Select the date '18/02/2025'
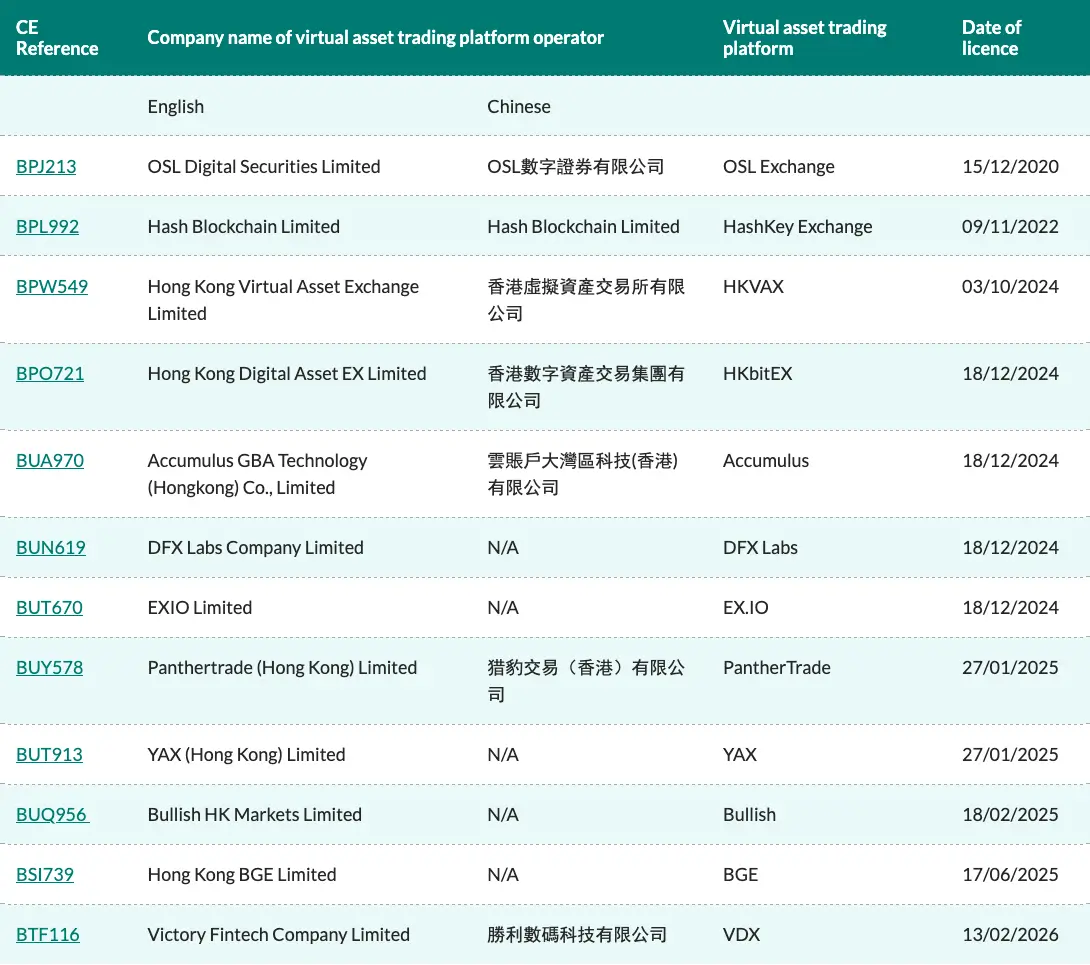Image resolution: width=1090 pixels, height=965 pixels. point(1010,814)
